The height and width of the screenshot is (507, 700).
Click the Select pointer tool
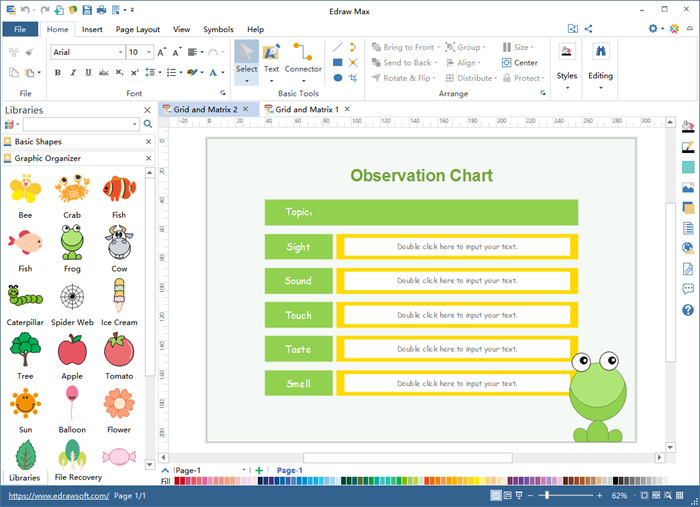pyautogui.click(x=246, y=58)
